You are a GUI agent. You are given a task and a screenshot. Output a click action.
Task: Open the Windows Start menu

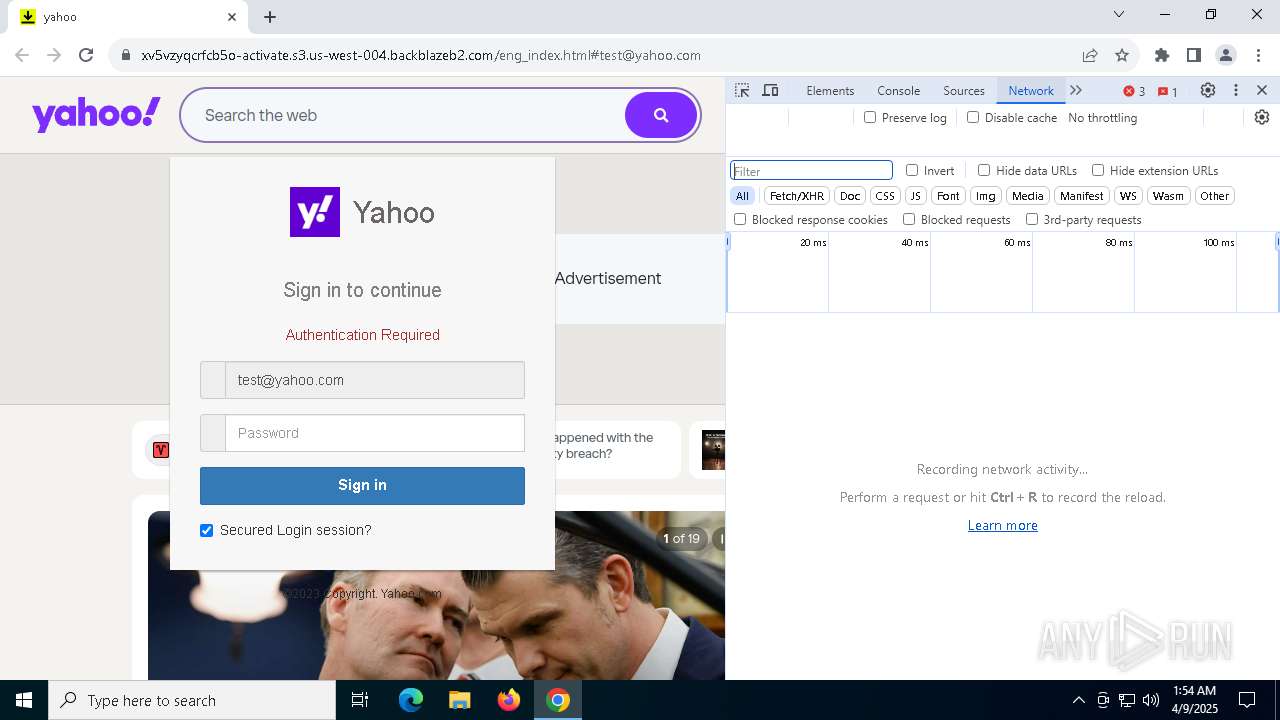coord(24,700)
